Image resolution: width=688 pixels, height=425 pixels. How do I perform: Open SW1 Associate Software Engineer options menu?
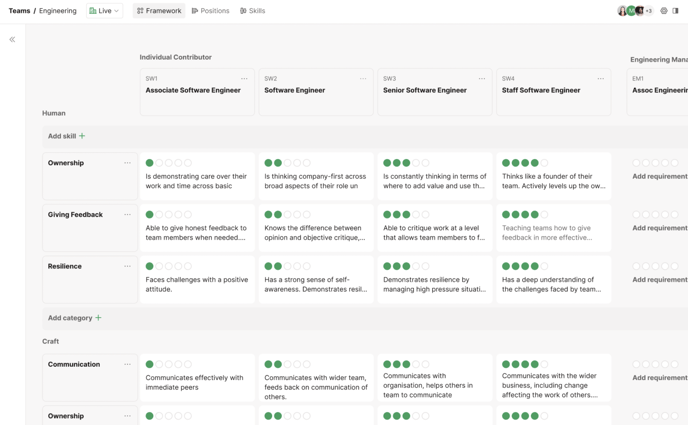click(244, 78)
